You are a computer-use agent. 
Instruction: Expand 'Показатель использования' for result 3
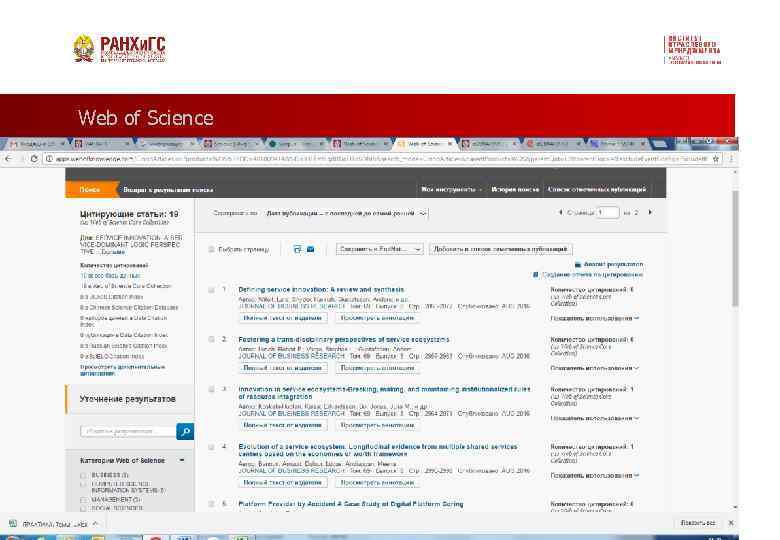[x=594, y=419]
